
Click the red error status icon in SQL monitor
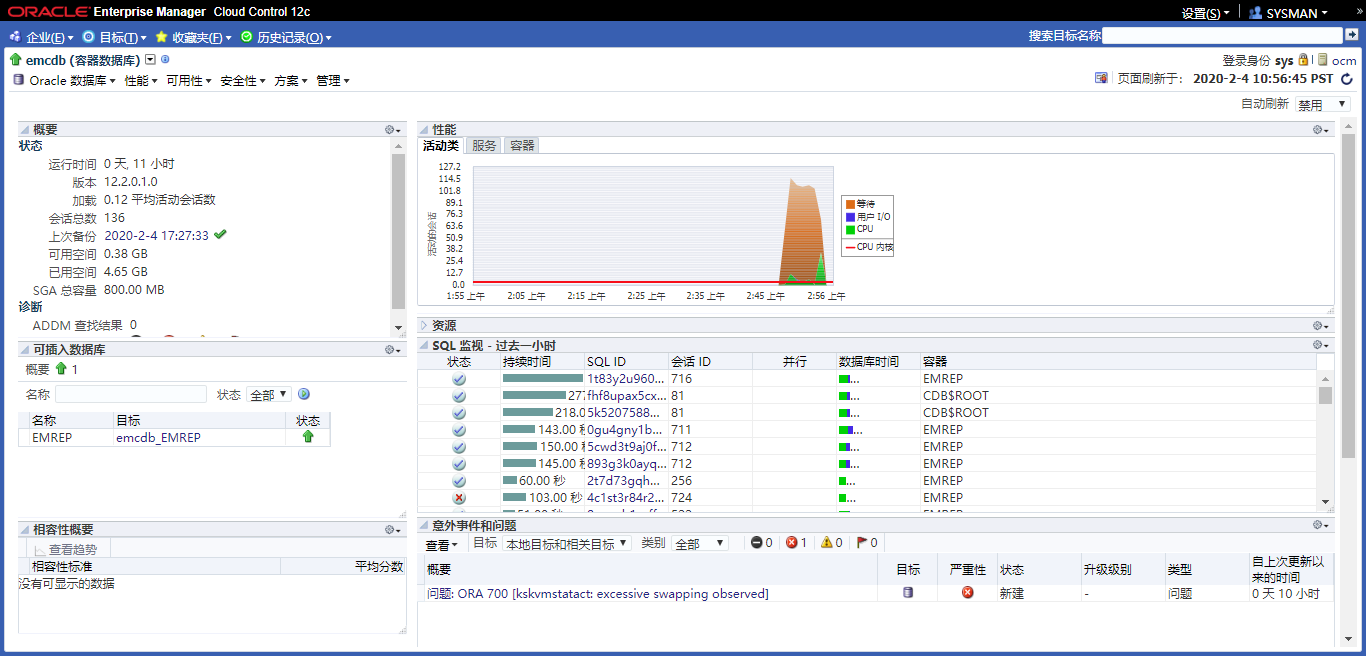point(459,497)
